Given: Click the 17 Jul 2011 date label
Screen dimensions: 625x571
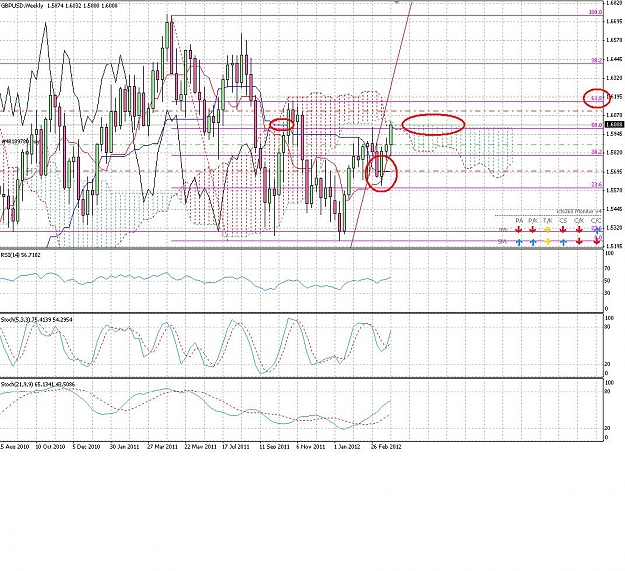Looking at the screenshot, I should (236, 447).
